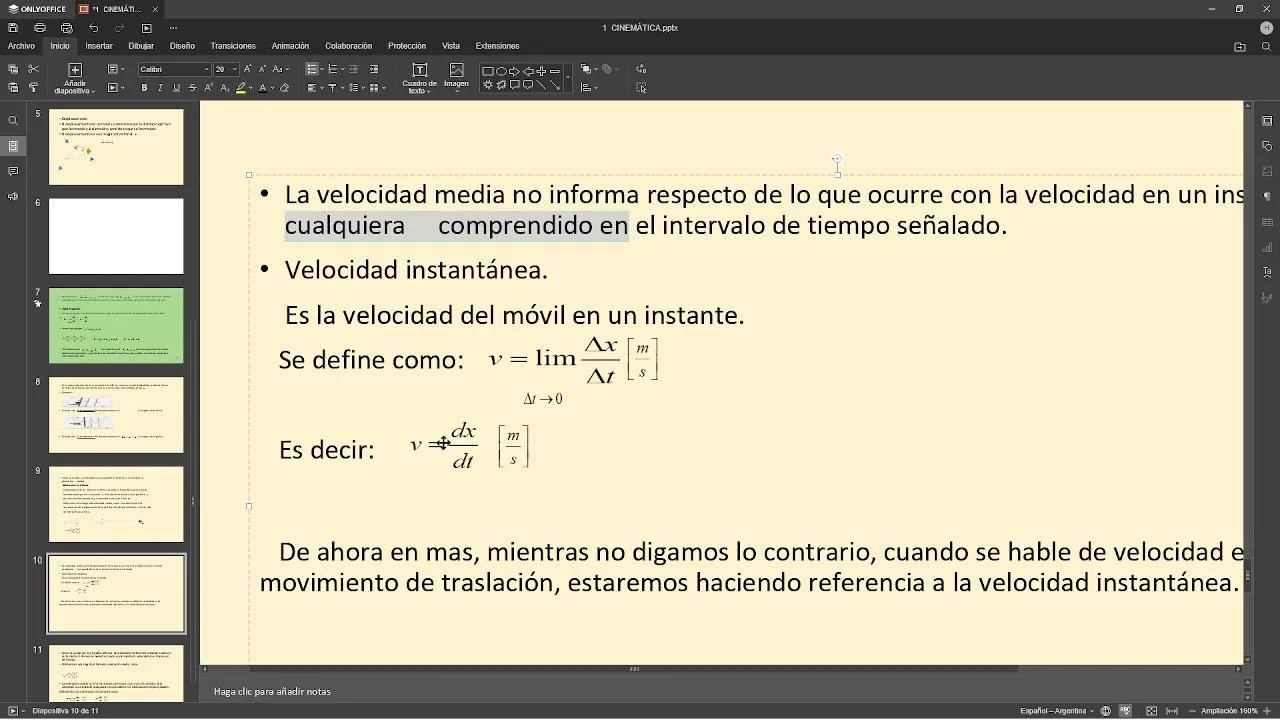Start the slideshow from the quick-access toolbar

(146, 28)
